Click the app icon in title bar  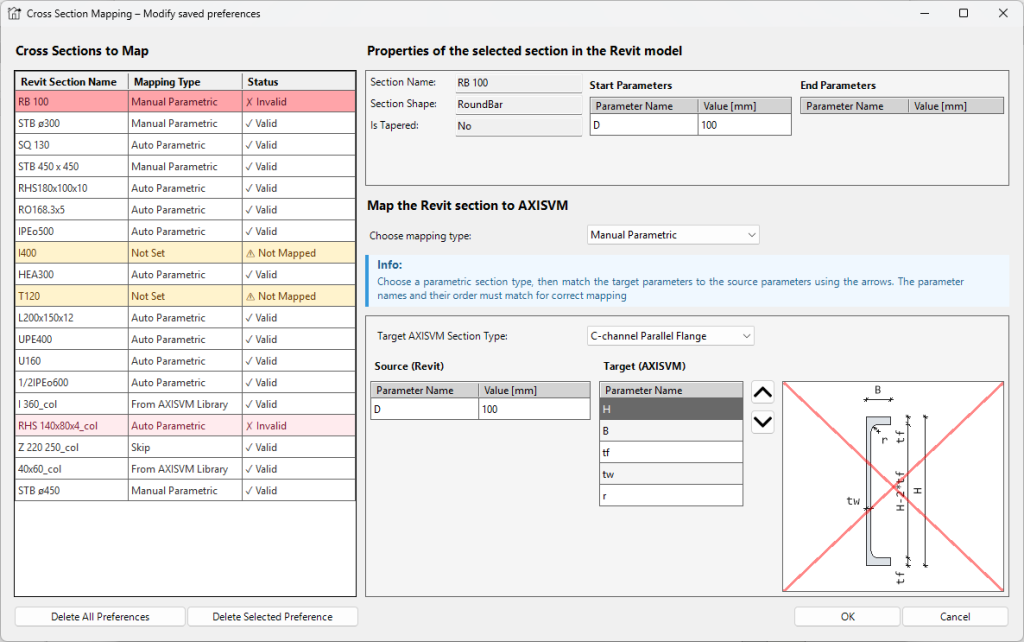pyautogui.click(x=15, y=14)
